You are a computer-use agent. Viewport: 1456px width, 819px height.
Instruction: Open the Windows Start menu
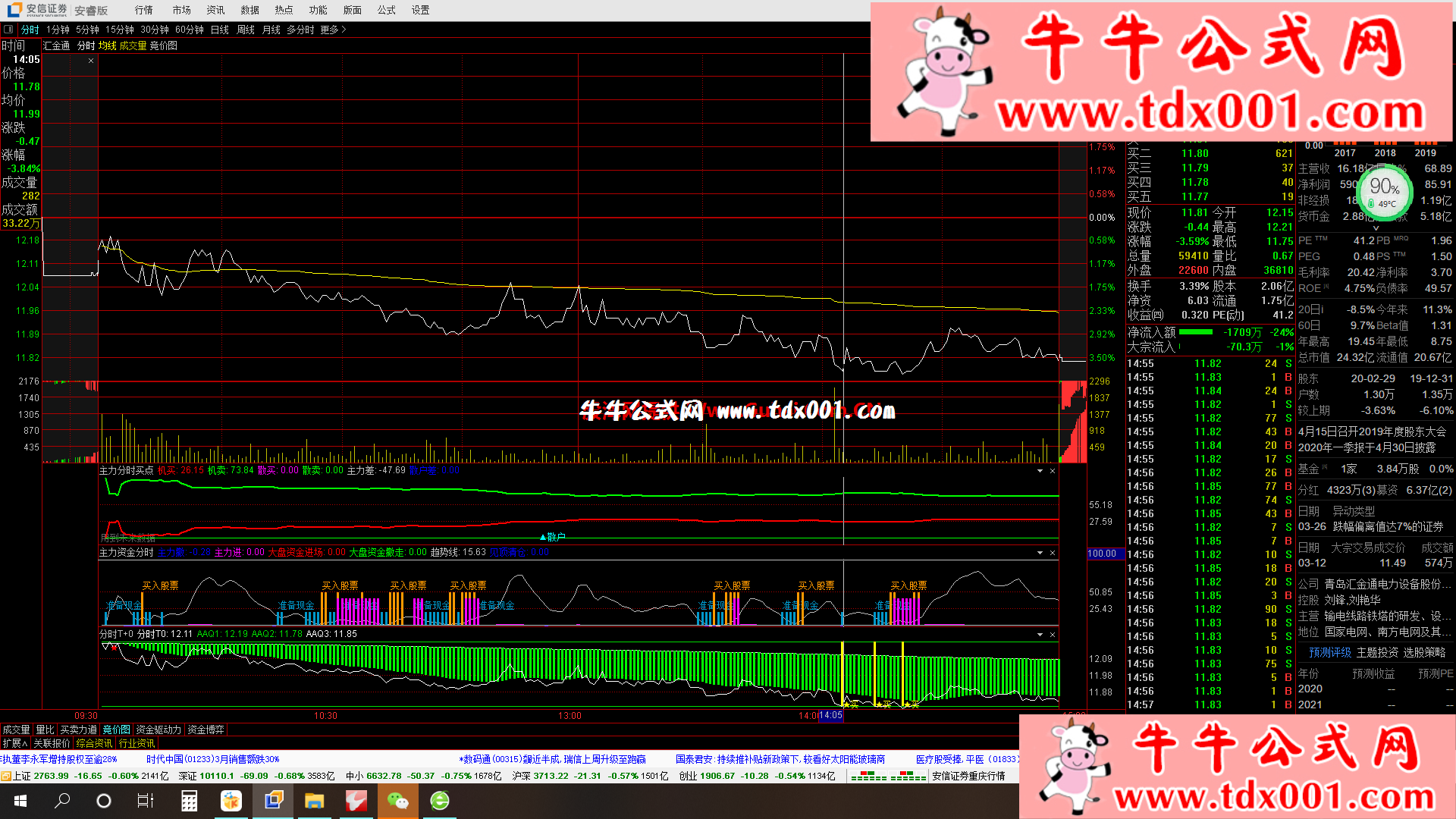click(20, 801)
